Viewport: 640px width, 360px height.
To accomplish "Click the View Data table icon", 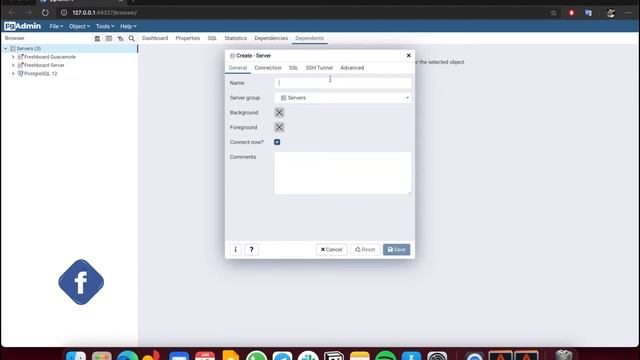I will pyautogui.click(x=109, y=38).
